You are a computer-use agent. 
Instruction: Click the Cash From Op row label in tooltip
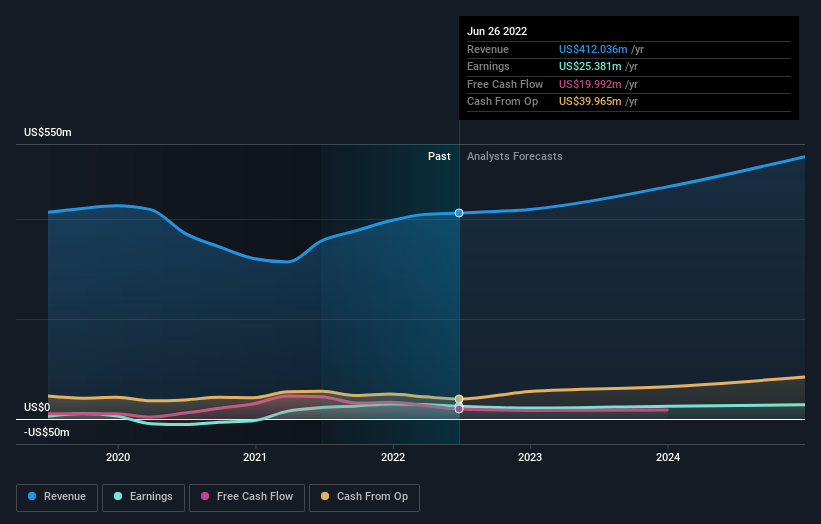tap(503, 102)
